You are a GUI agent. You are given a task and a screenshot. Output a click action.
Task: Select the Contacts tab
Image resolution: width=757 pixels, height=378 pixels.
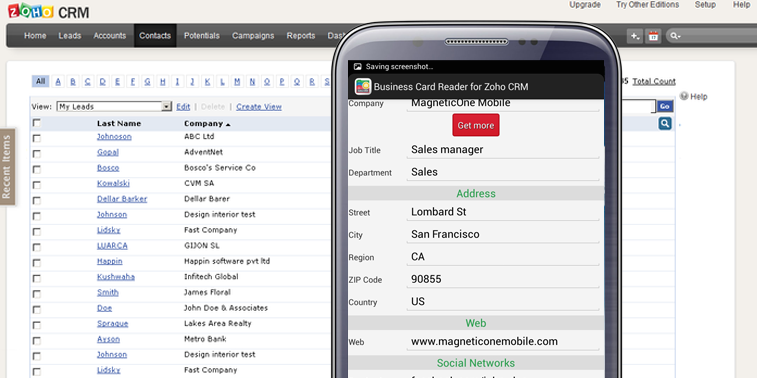(155, 36)
